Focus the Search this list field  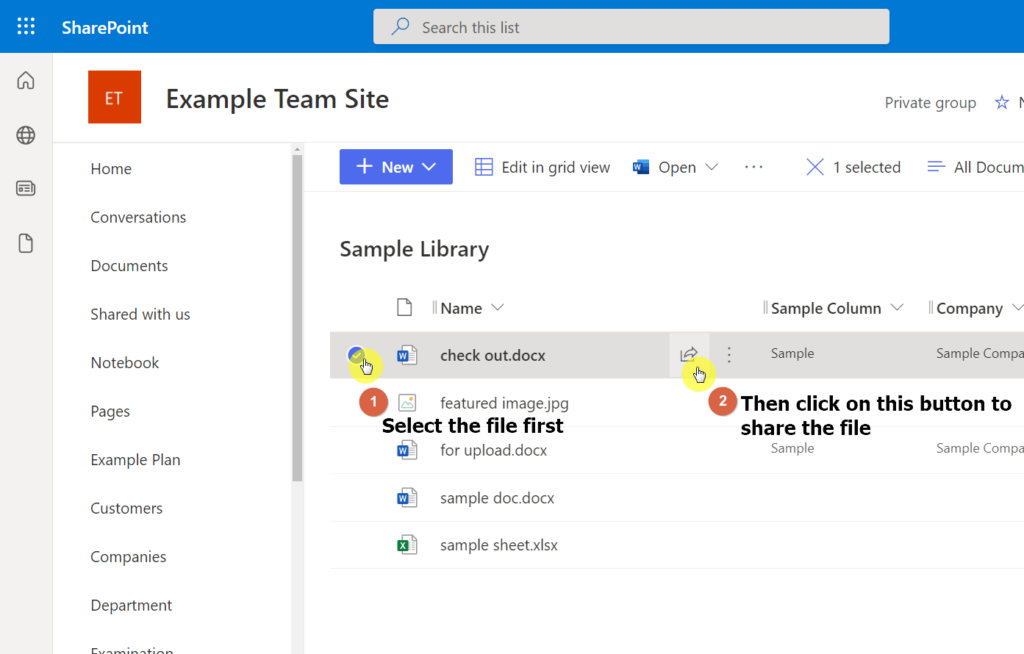tap(631, 27)
